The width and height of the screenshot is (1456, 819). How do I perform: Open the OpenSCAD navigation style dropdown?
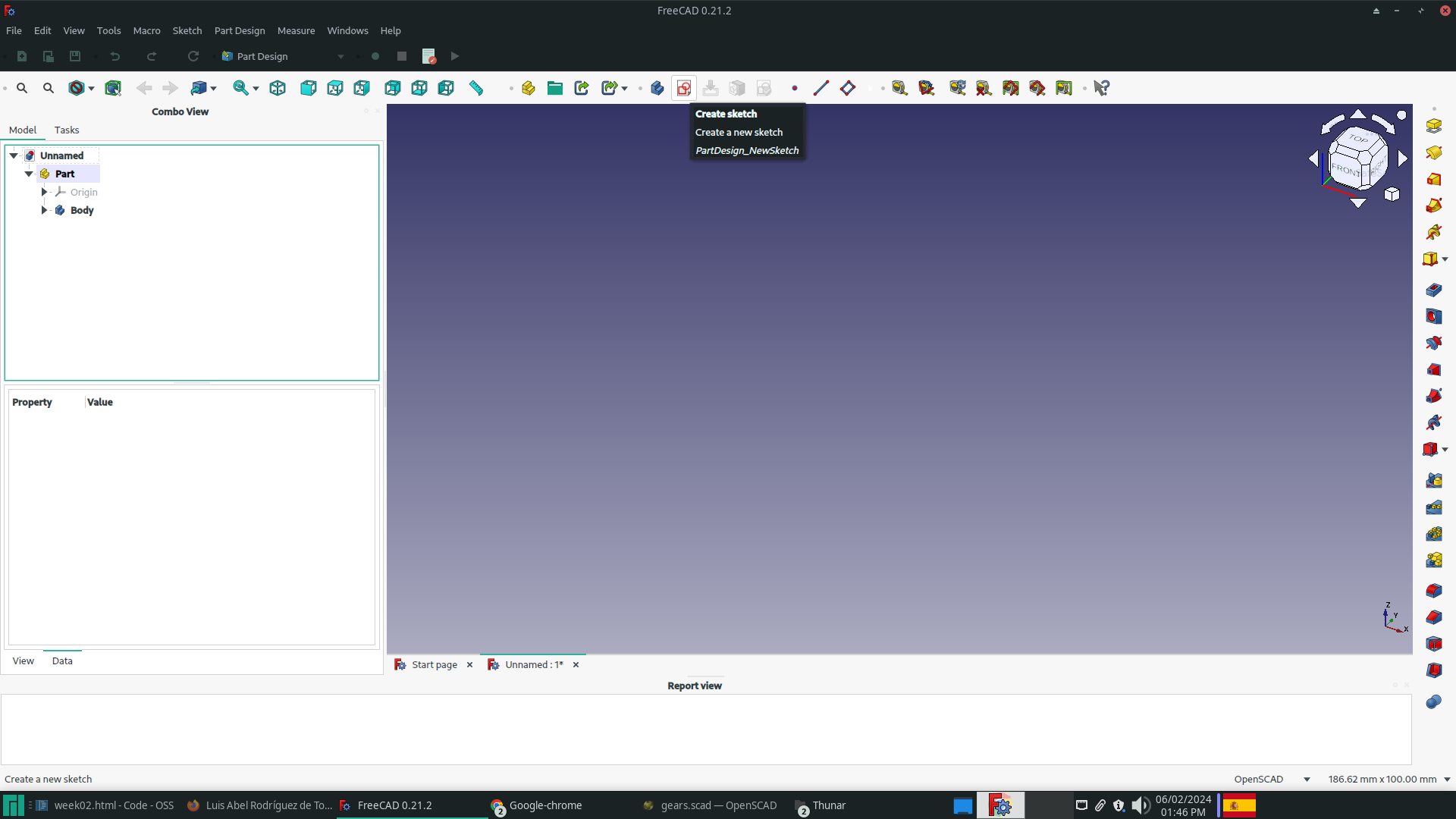tap(1272, 779)
